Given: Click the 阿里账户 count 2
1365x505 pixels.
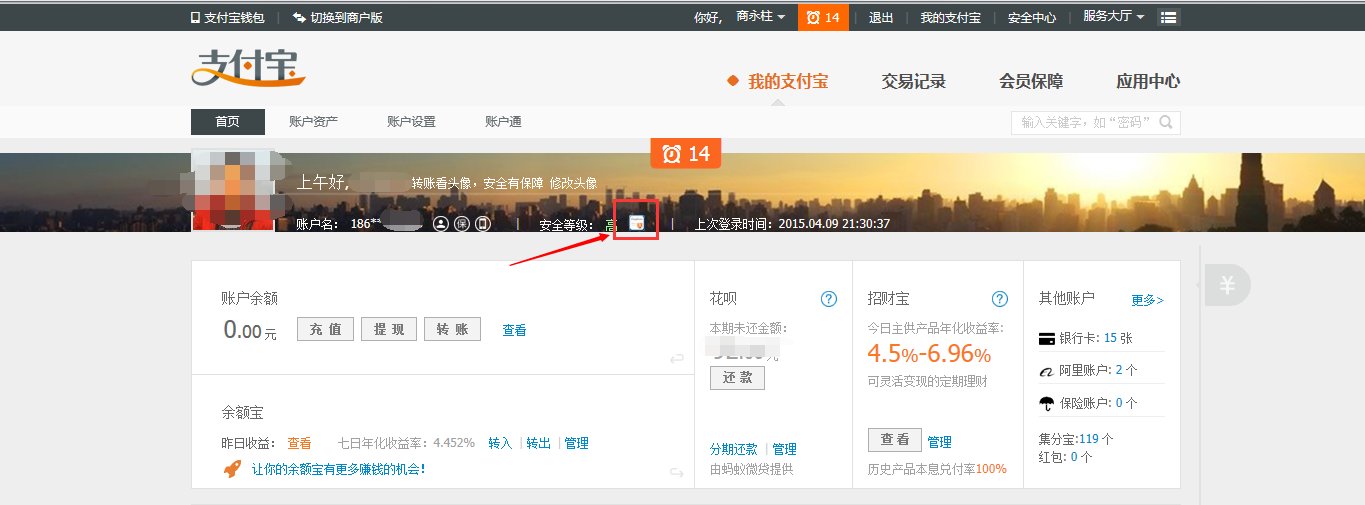Looking at the screenshot, I should pos(1119,371).
